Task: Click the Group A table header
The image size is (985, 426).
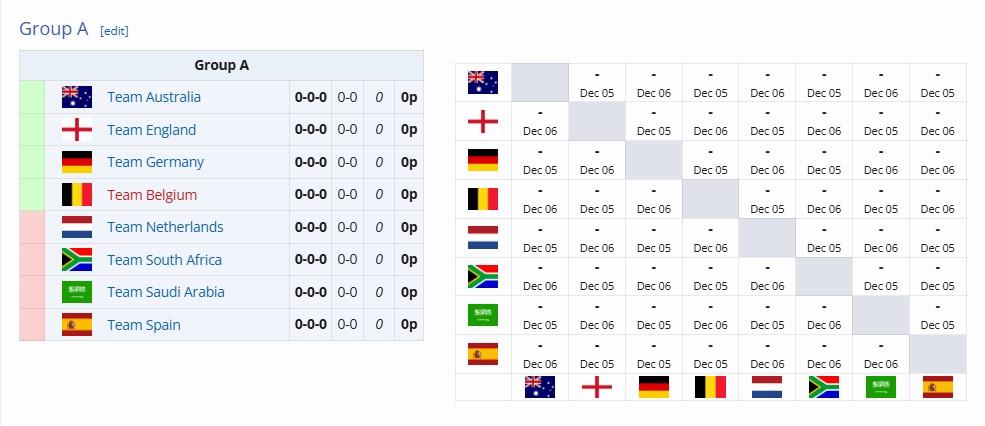Action: point(221,65)
